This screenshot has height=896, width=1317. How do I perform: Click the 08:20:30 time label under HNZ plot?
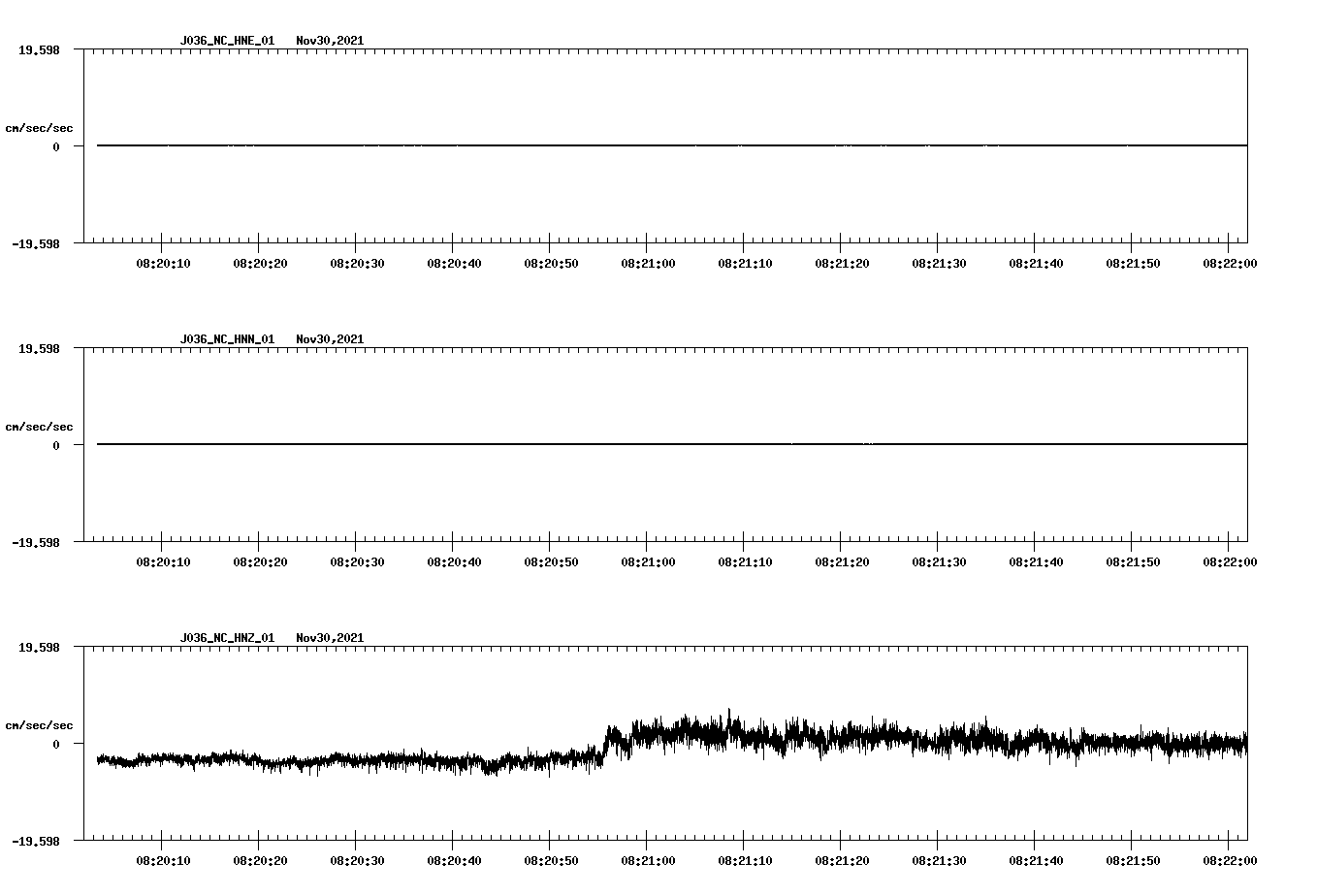(357, 861)
